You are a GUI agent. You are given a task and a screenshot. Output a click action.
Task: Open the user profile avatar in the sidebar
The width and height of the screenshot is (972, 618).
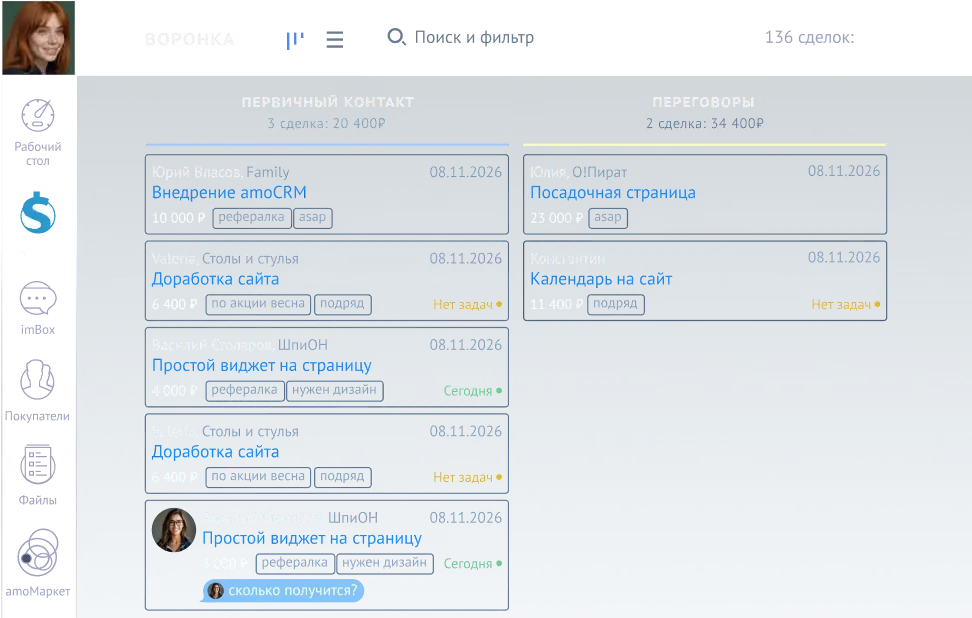(38, 38)
